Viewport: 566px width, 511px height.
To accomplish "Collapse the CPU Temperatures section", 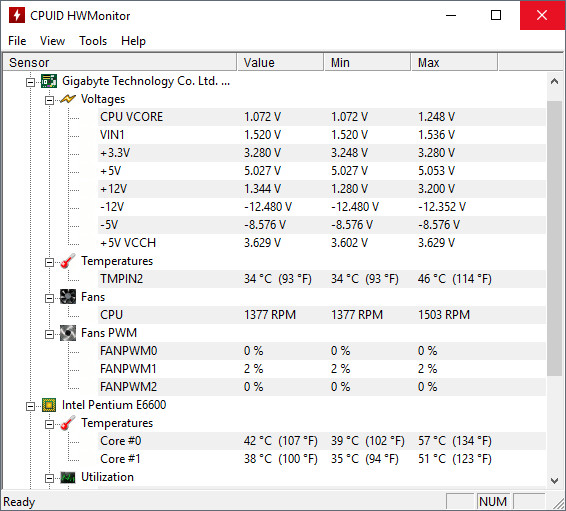I will pos(49,424).
